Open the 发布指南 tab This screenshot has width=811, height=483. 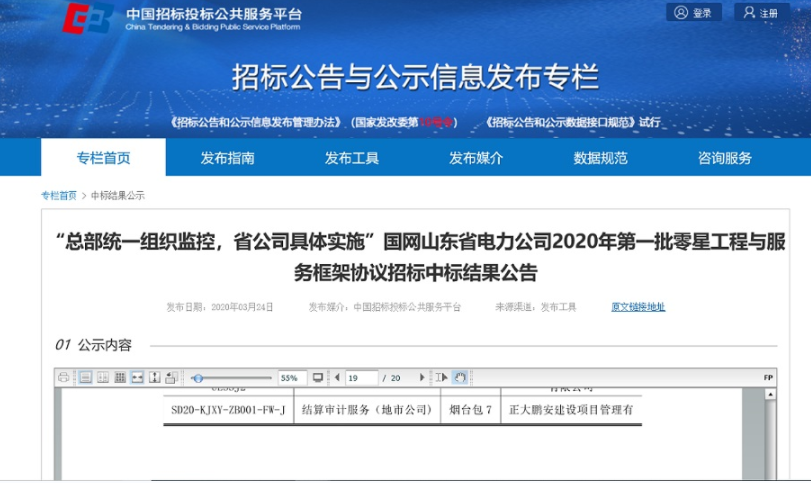click(227, 158)
